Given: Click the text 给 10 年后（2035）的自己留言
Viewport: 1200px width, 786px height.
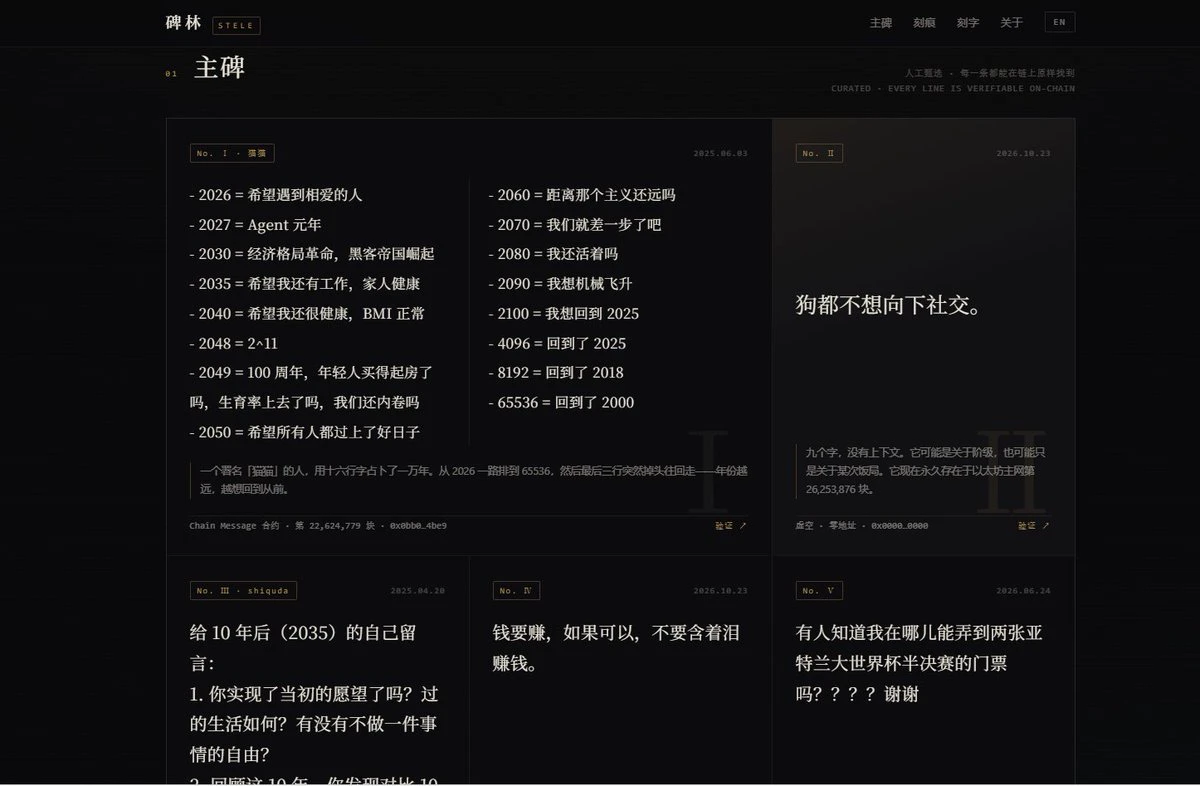Looking at the screenshot, I should point(303,648).
